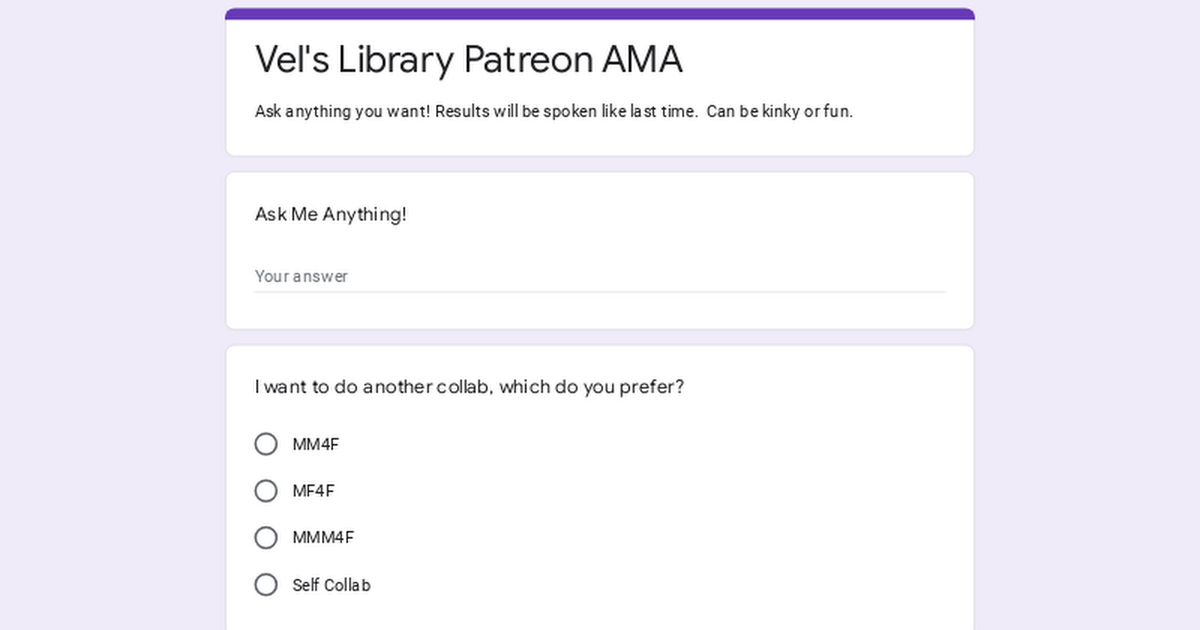Click the 'Ask Me Anything!' question heading
Screen dimensions: 1200x630
(x=331, y=214)
